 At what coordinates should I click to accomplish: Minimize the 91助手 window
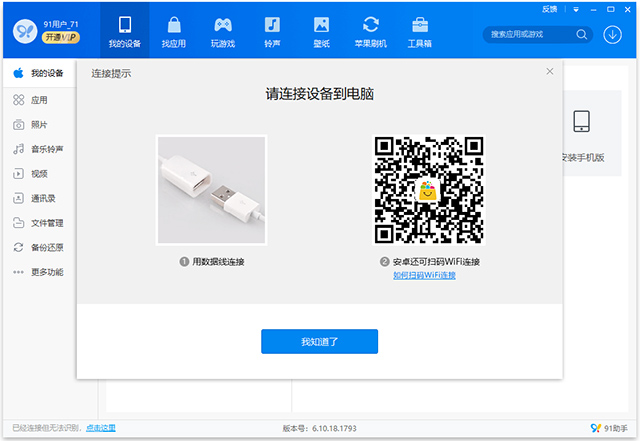point(593,9)
